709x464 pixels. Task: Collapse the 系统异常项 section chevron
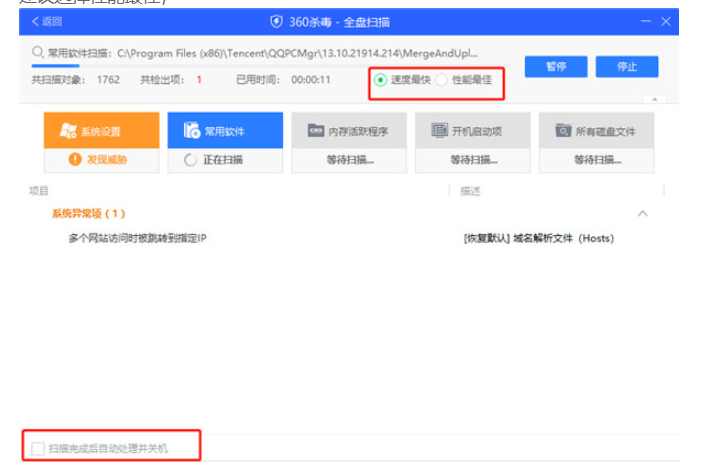click(x=642, y=214)
